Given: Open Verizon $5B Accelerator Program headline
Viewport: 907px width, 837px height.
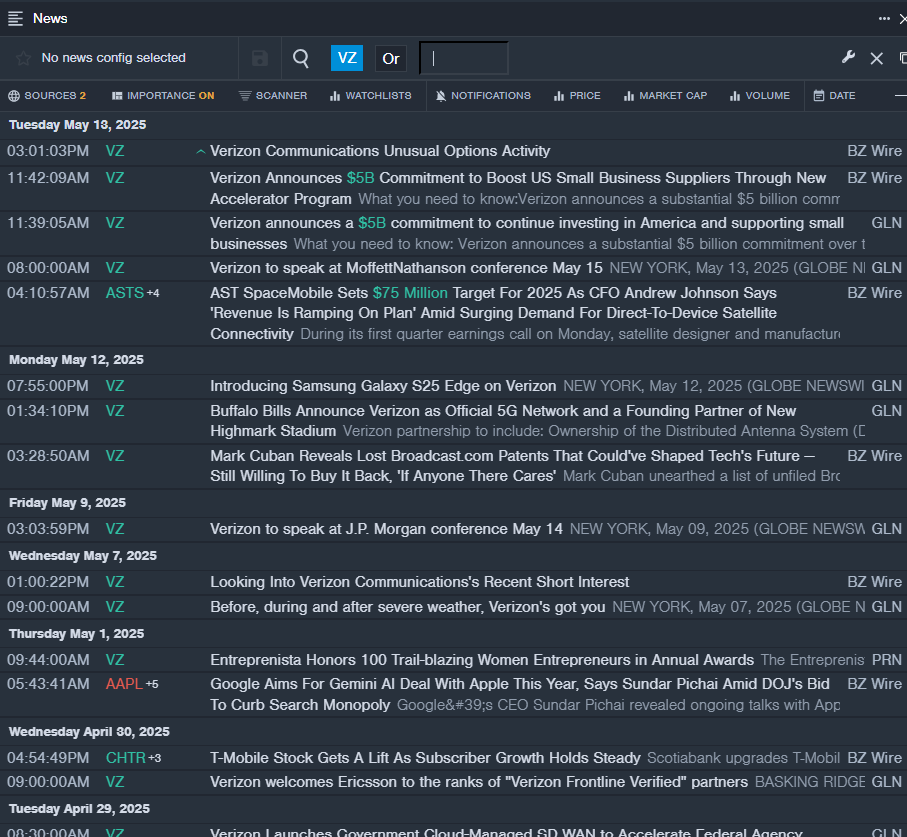Looking at the screenshot, I should 518,188.
